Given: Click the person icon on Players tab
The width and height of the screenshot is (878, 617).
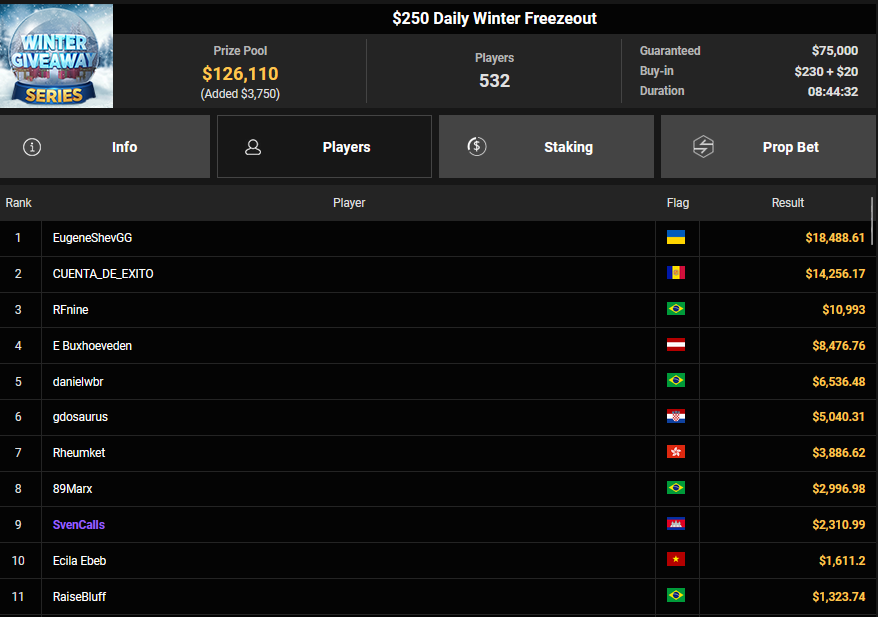Looking at the screenshot, I should click(x=253, y=147).
